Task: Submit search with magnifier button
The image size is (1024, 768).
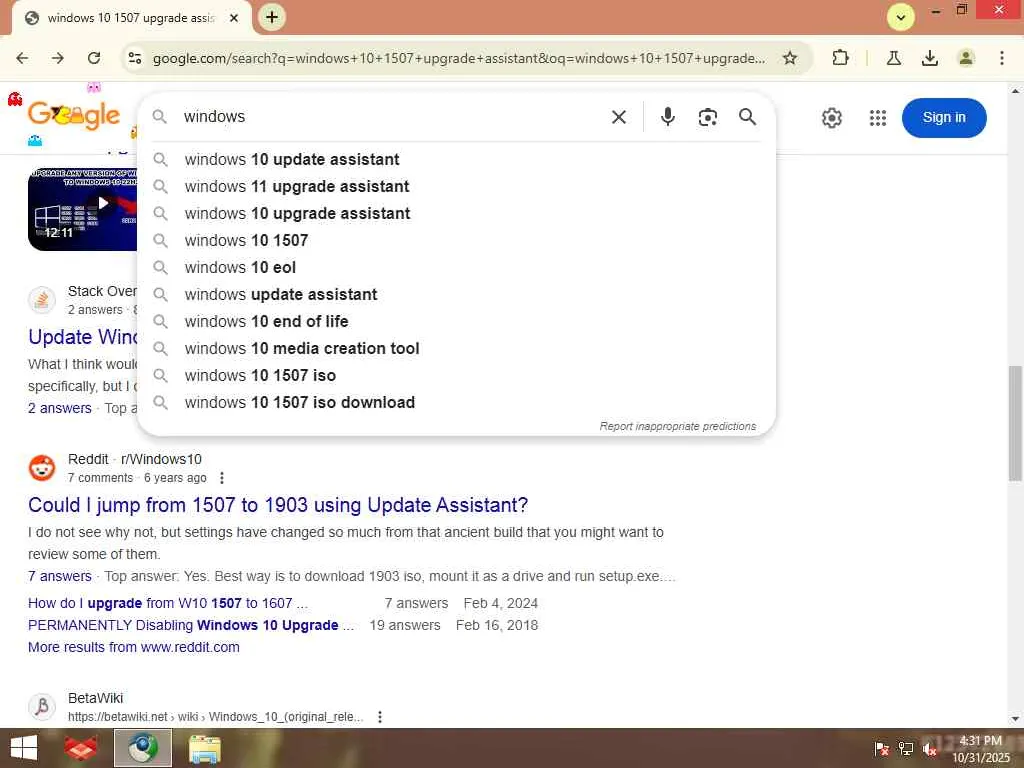Action: pos(747,117)
